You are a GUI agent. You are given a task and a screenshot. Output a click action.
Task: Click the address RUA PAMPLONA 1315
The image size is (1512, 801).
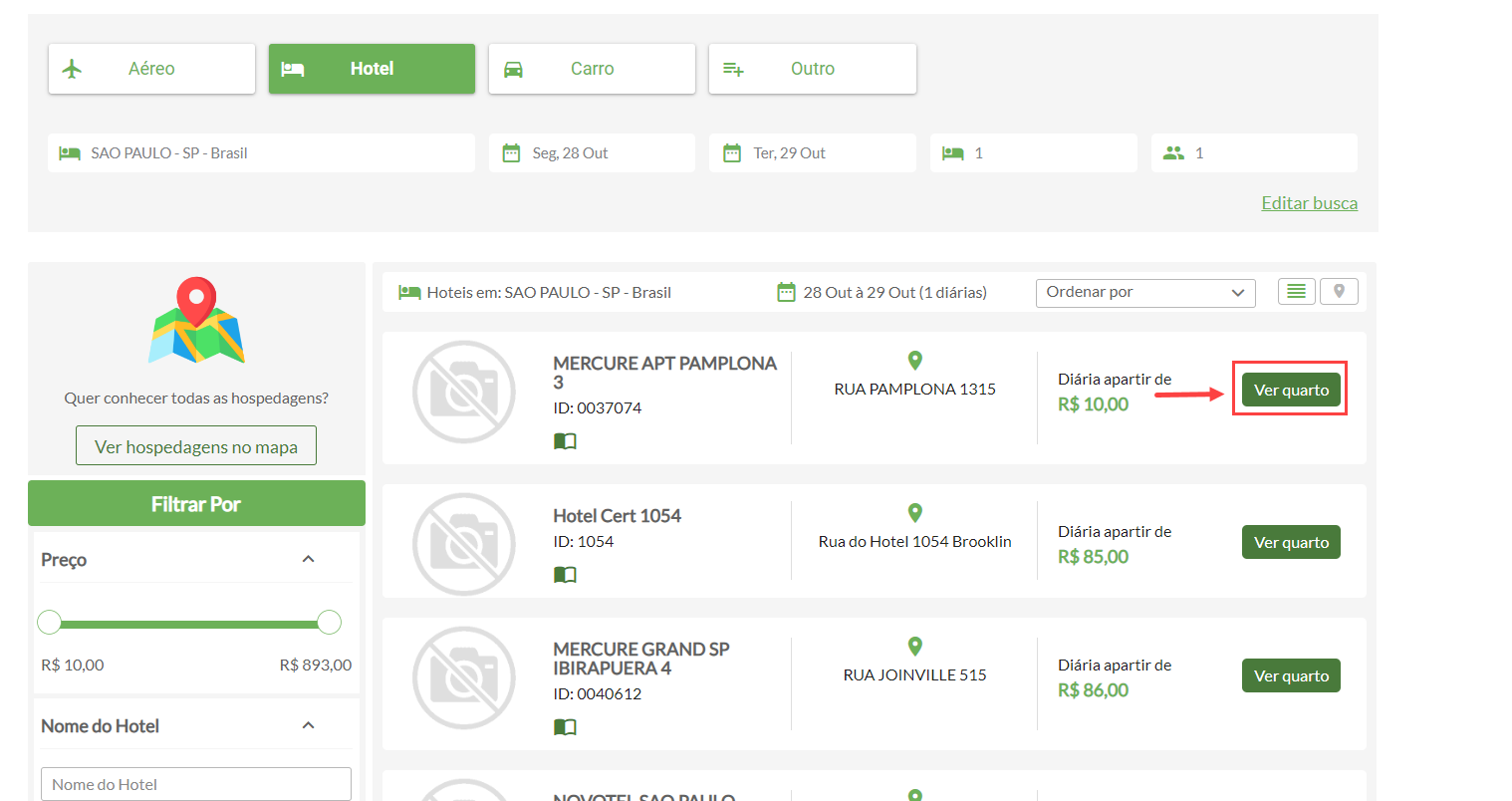pyautogui.click(x=914, y=390)
